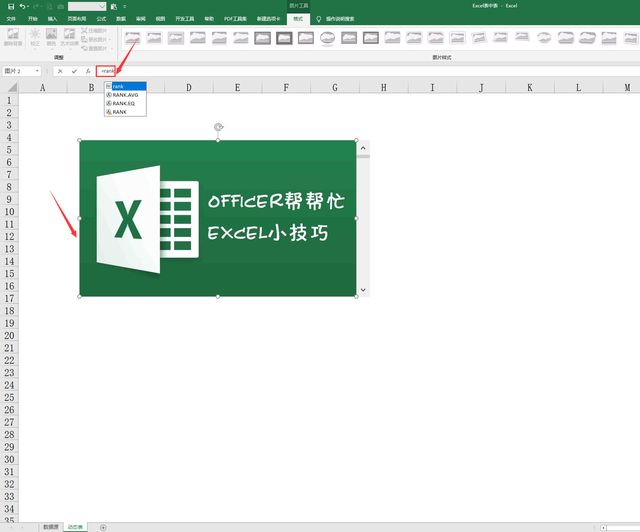Open the 颜色 Color picture option
640x532 pixels.
(x=51, y=37)
